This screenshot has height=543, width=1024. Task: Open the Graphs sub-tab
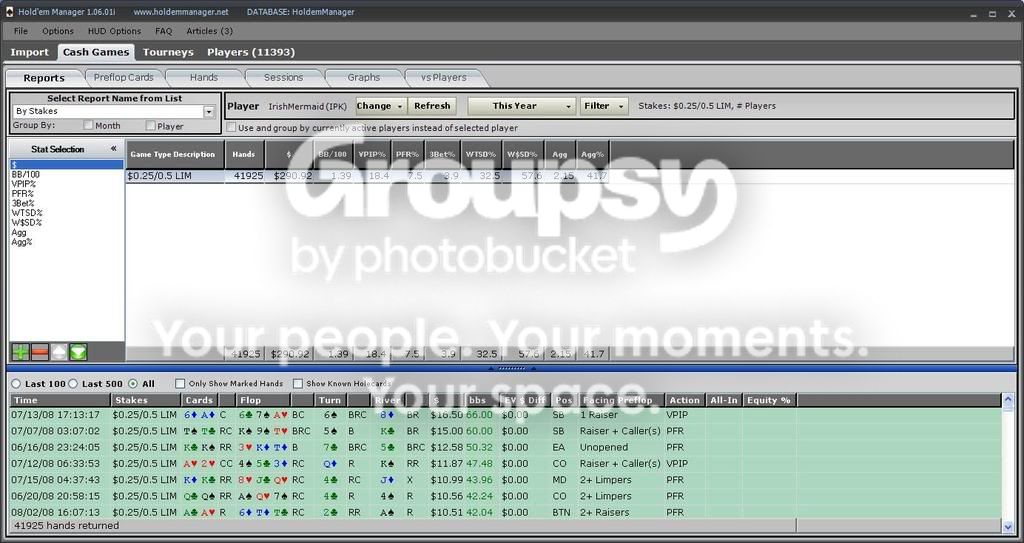coord(364,77)
